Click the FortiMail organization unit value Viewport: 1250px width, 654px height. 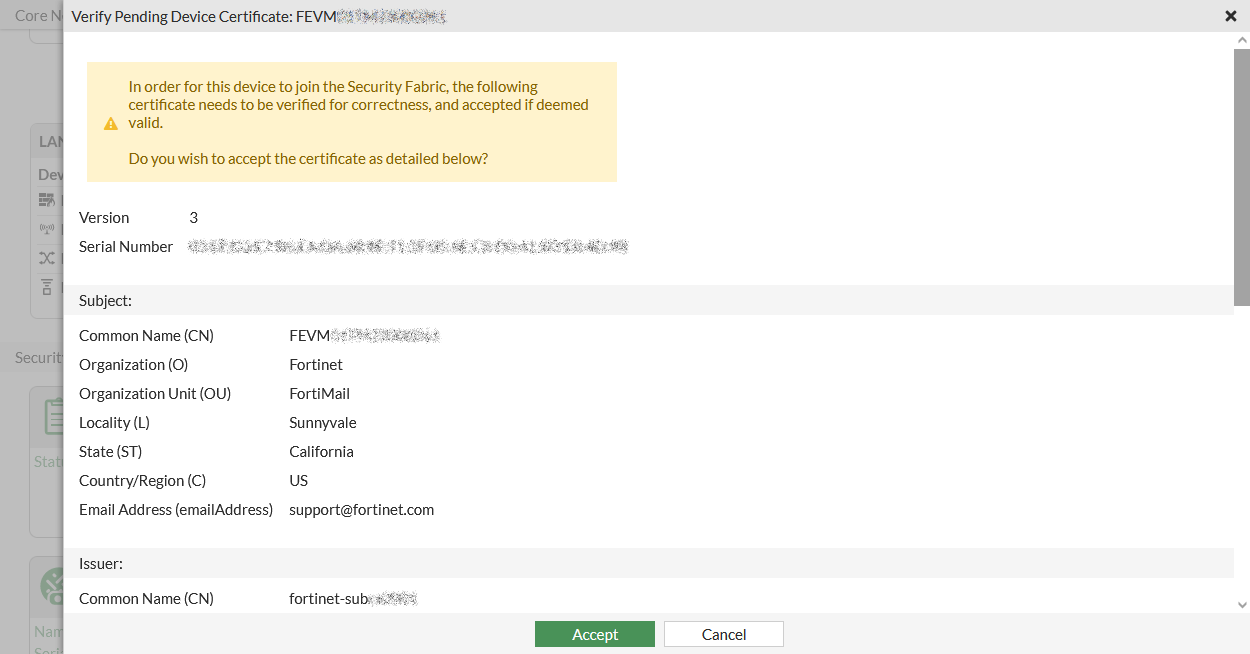(319, 394)
